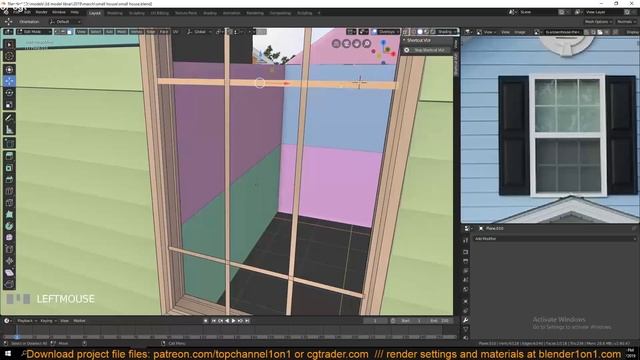
Task: Choose the Shear tool at toolbar bottom
Action: pos(9,273)
